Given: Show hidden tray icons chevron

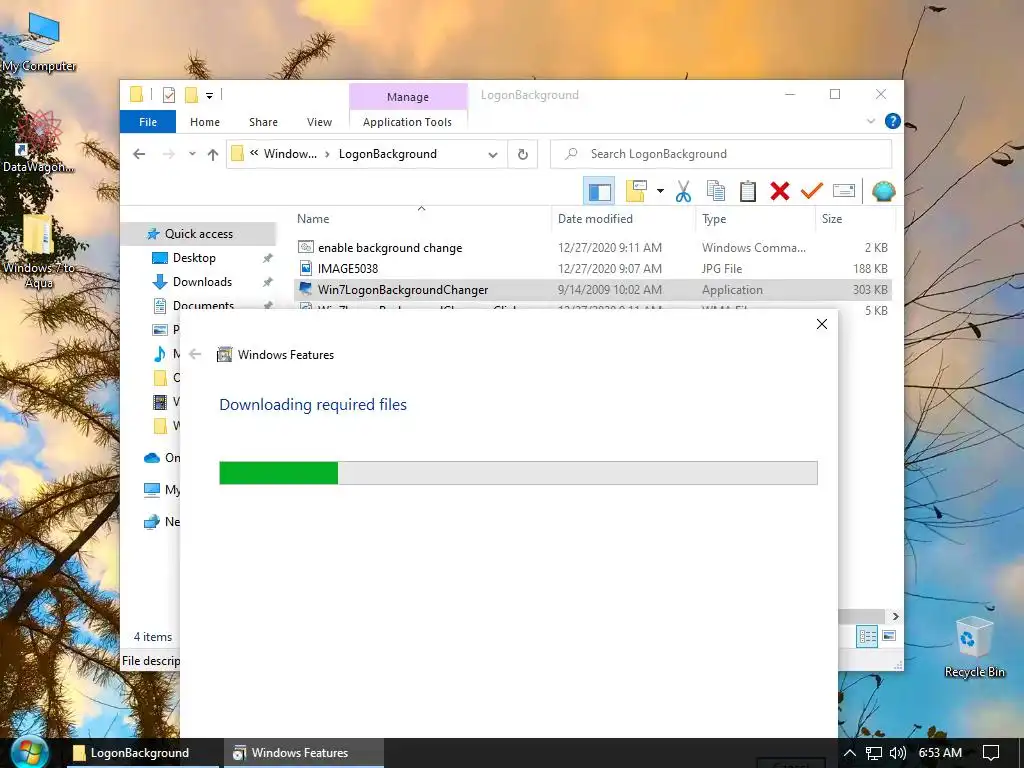Looking at the screenshot, I should tap(849, 753).
